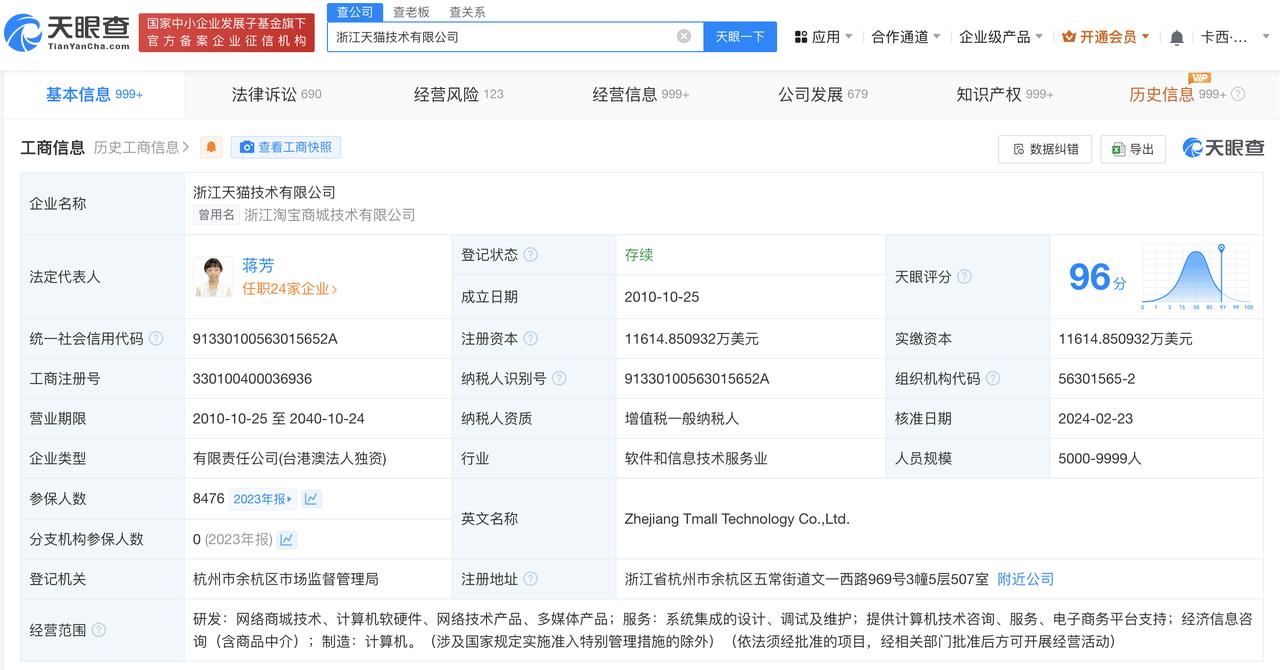Viewport: 1280px width, 670px height.
Task: Click help icon beside 经营范围
Action: click(98, 630)
